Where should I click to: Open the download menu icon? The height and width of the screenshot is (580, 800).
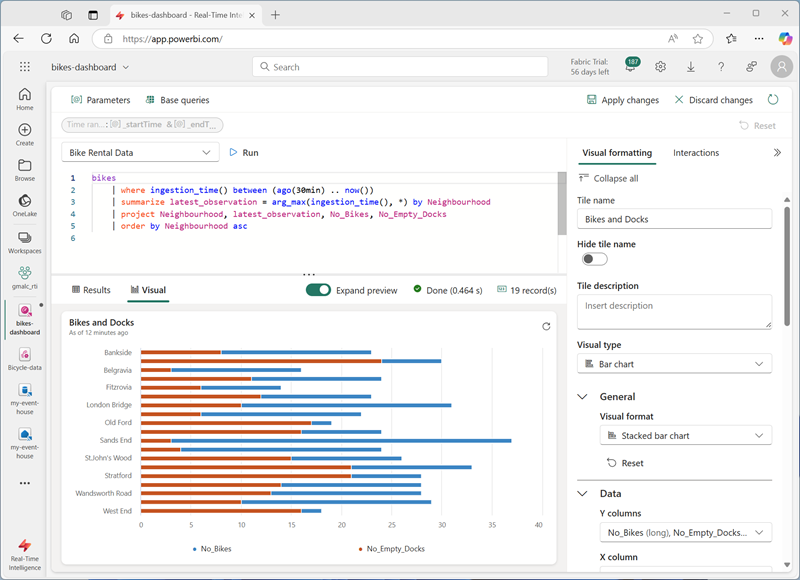[690, 67]
